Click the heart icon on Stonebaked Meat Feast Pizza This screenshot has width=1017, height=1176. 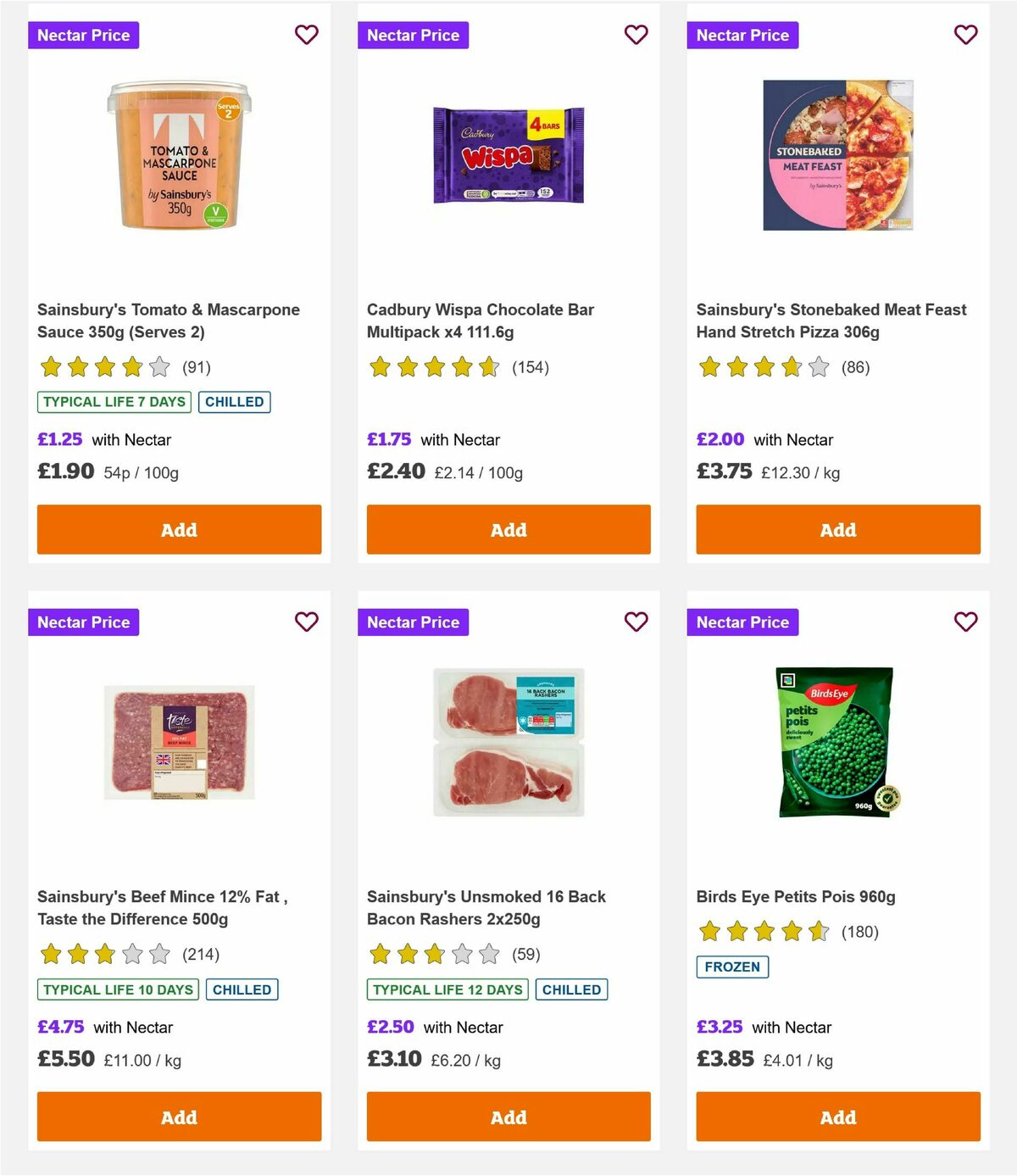965,35
